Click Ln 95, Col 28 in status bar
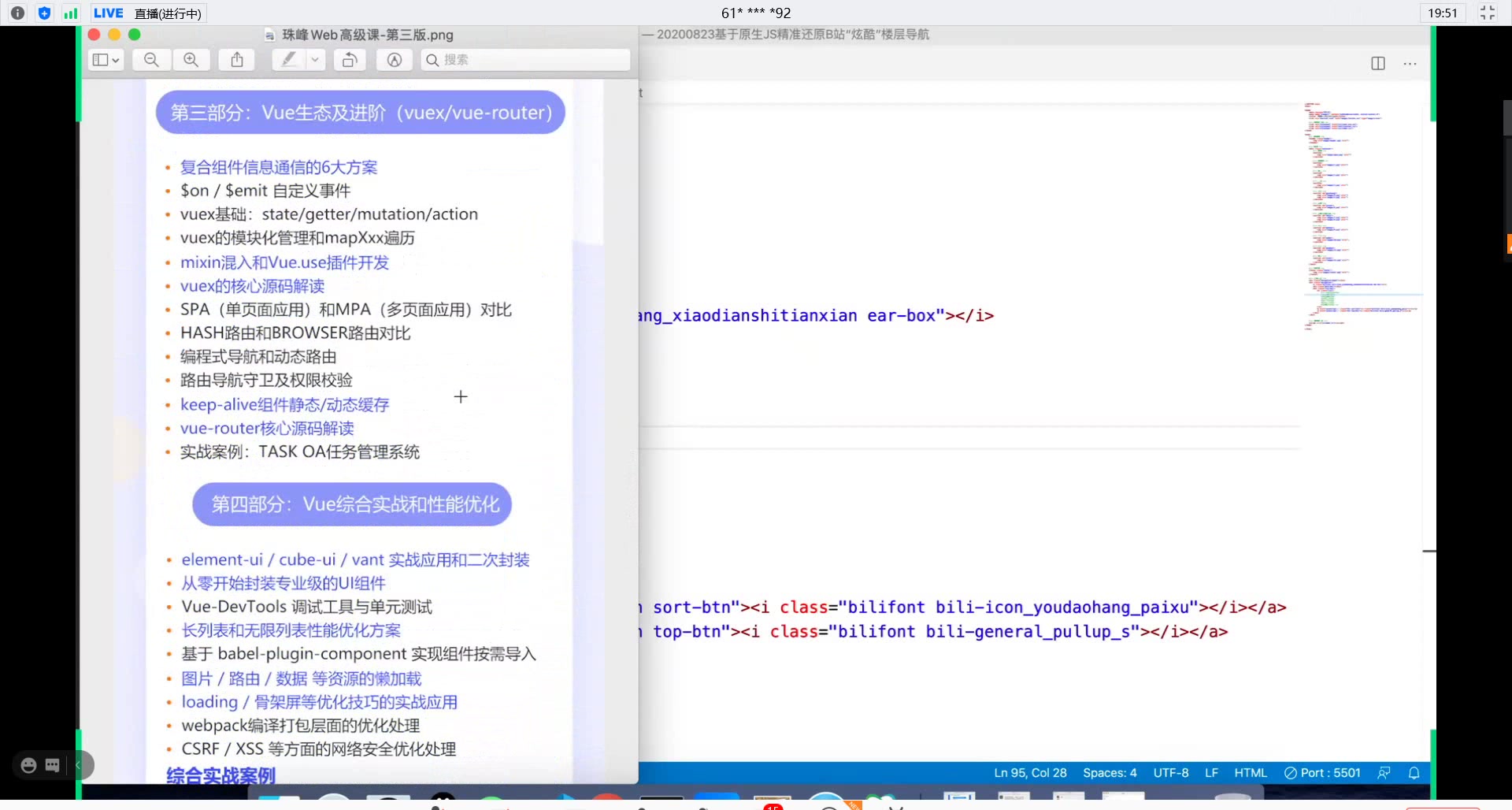The height and width of the screenshot is (810, 1512). (x=1030, y=773)
